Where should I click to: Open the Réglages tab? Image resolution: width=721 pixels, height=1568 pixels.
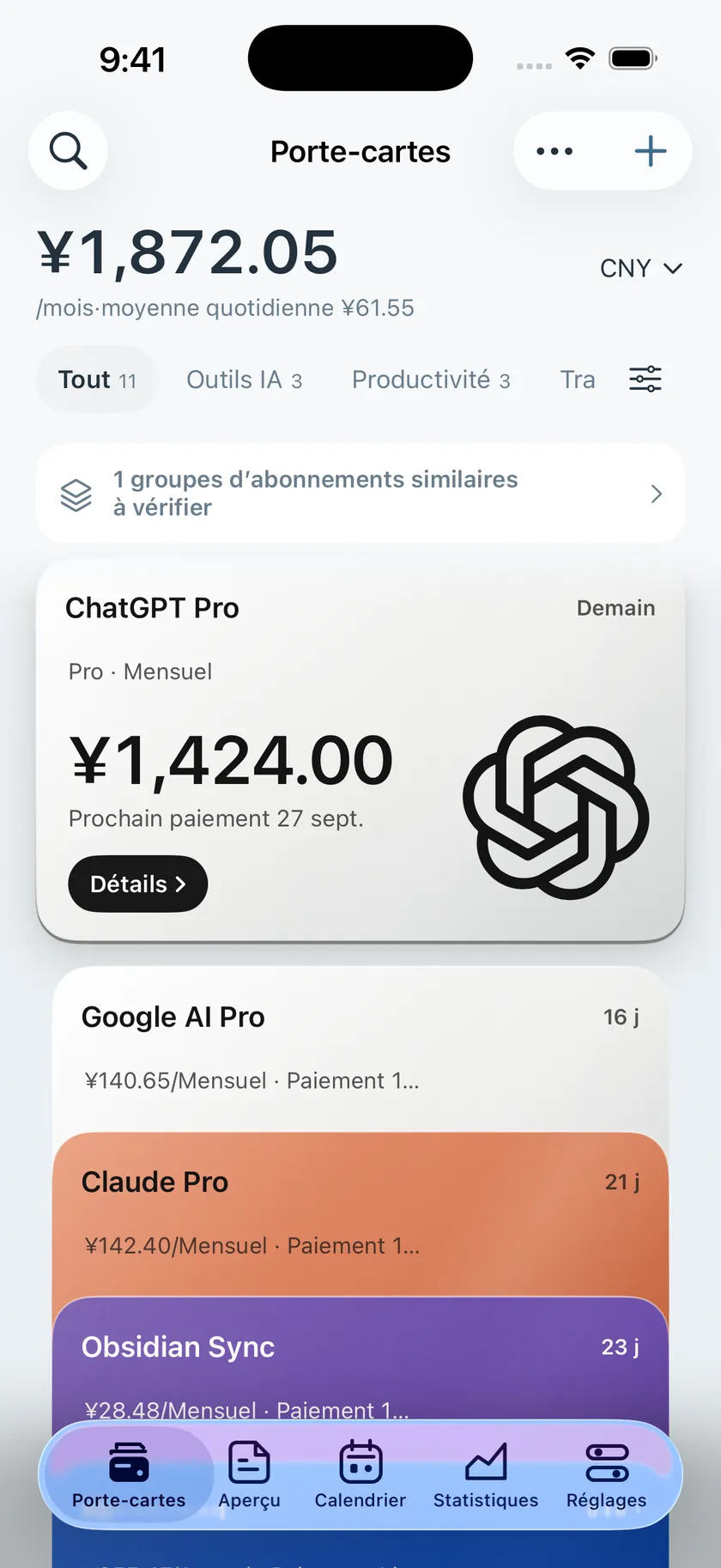click(607, 1474)
